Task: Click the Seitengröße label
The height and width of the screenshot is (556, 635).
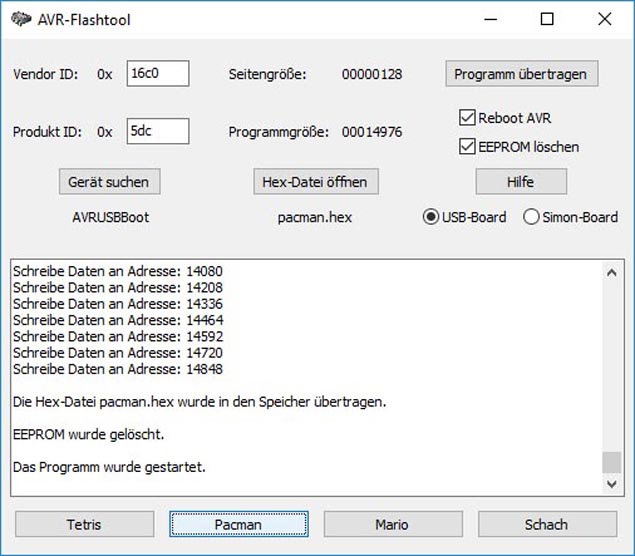Action: coord(267,75)
